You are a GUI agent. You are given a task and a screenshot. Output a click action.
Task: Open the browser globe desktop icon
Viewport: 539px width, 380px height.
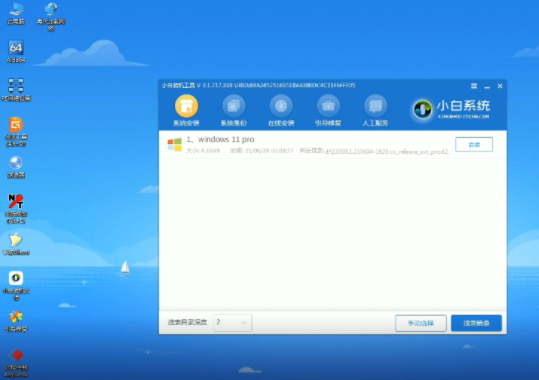(x=16, y=167)
